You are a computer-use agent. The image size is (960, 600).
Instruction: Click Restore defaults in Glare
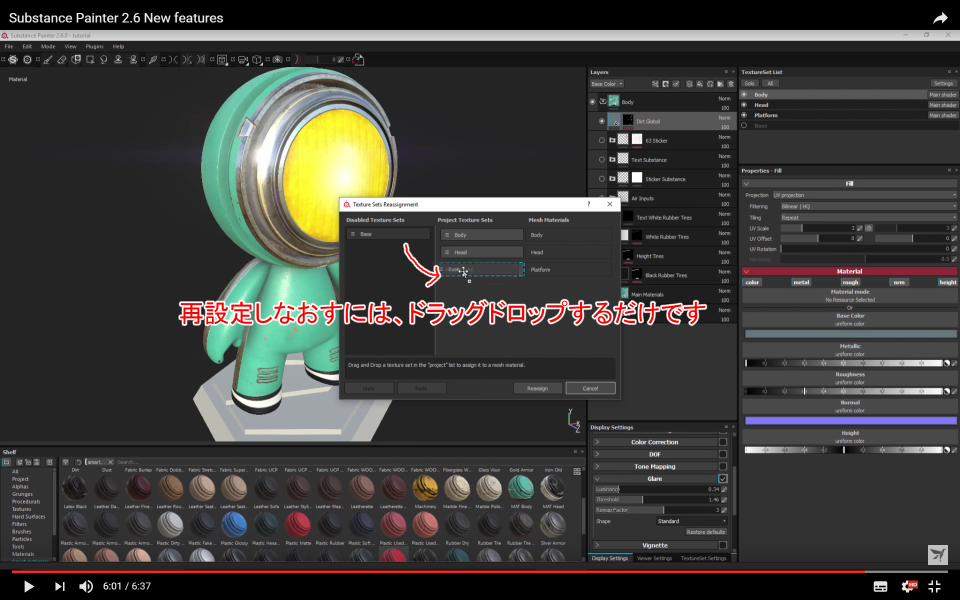pyautogui.click(x=705, y=532)
